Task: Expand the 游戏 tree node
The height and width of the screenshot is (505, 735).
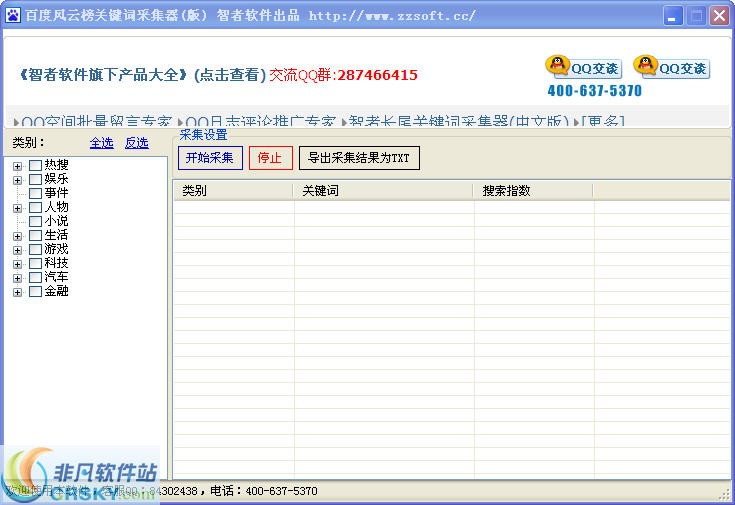Action: pyautogui.click(x=17, y=250)
